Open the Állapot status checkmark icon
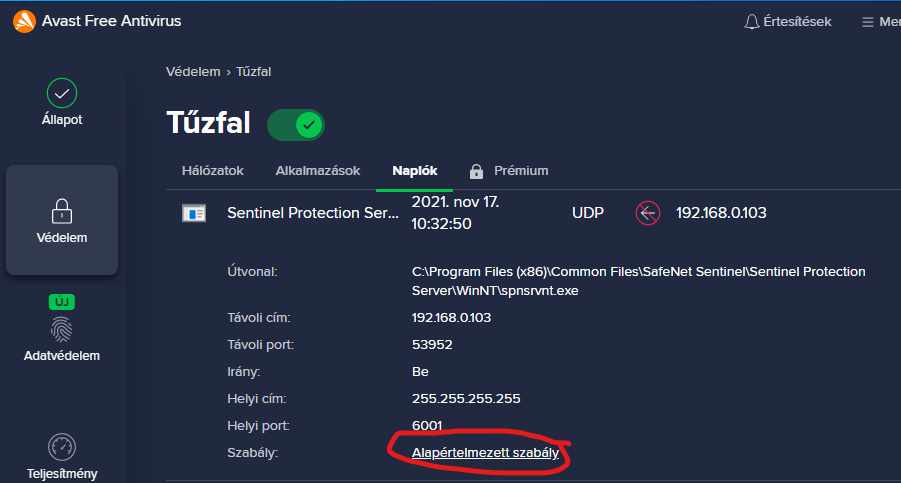 click(62, 93)
